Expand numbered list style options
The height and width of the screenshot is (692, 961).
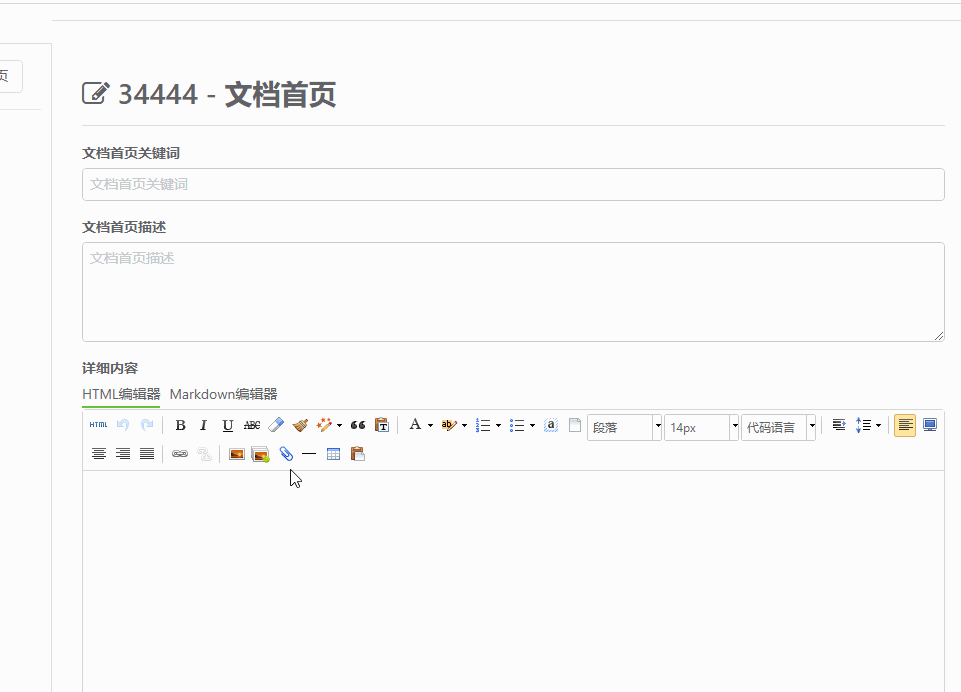pos(498,425)
